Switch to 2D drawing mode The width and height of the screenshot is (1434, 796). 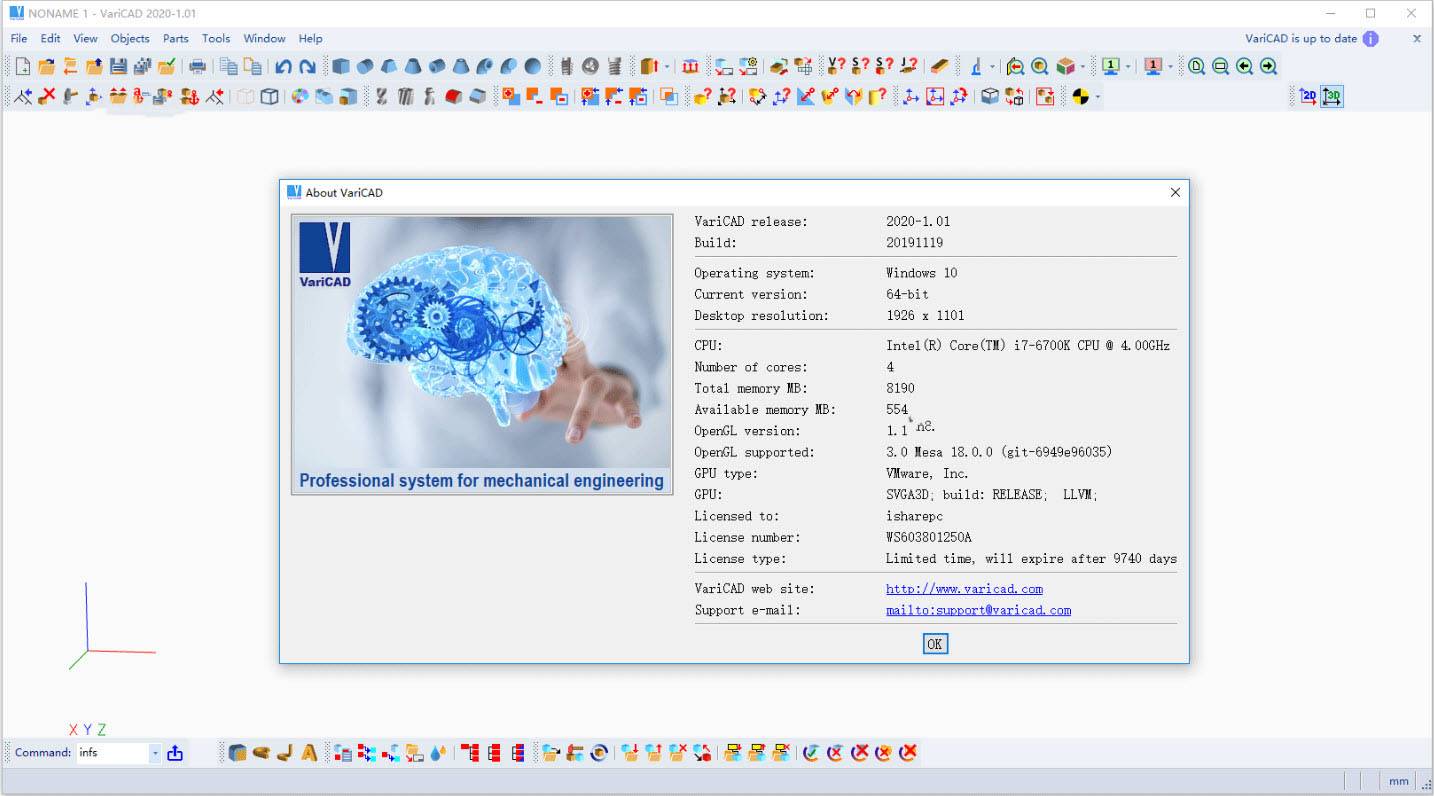tap(1307, 96)
